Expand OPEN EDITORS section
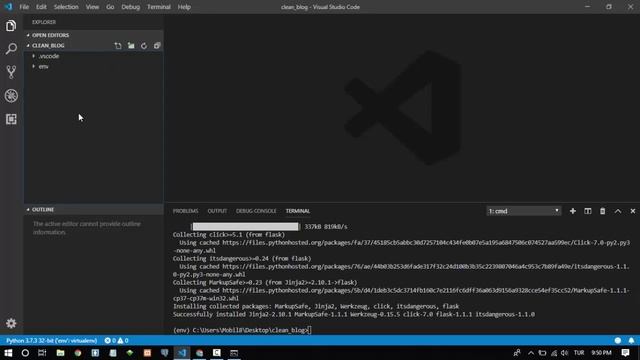Screen dimensions: 640x360 [x=50, y=35]
